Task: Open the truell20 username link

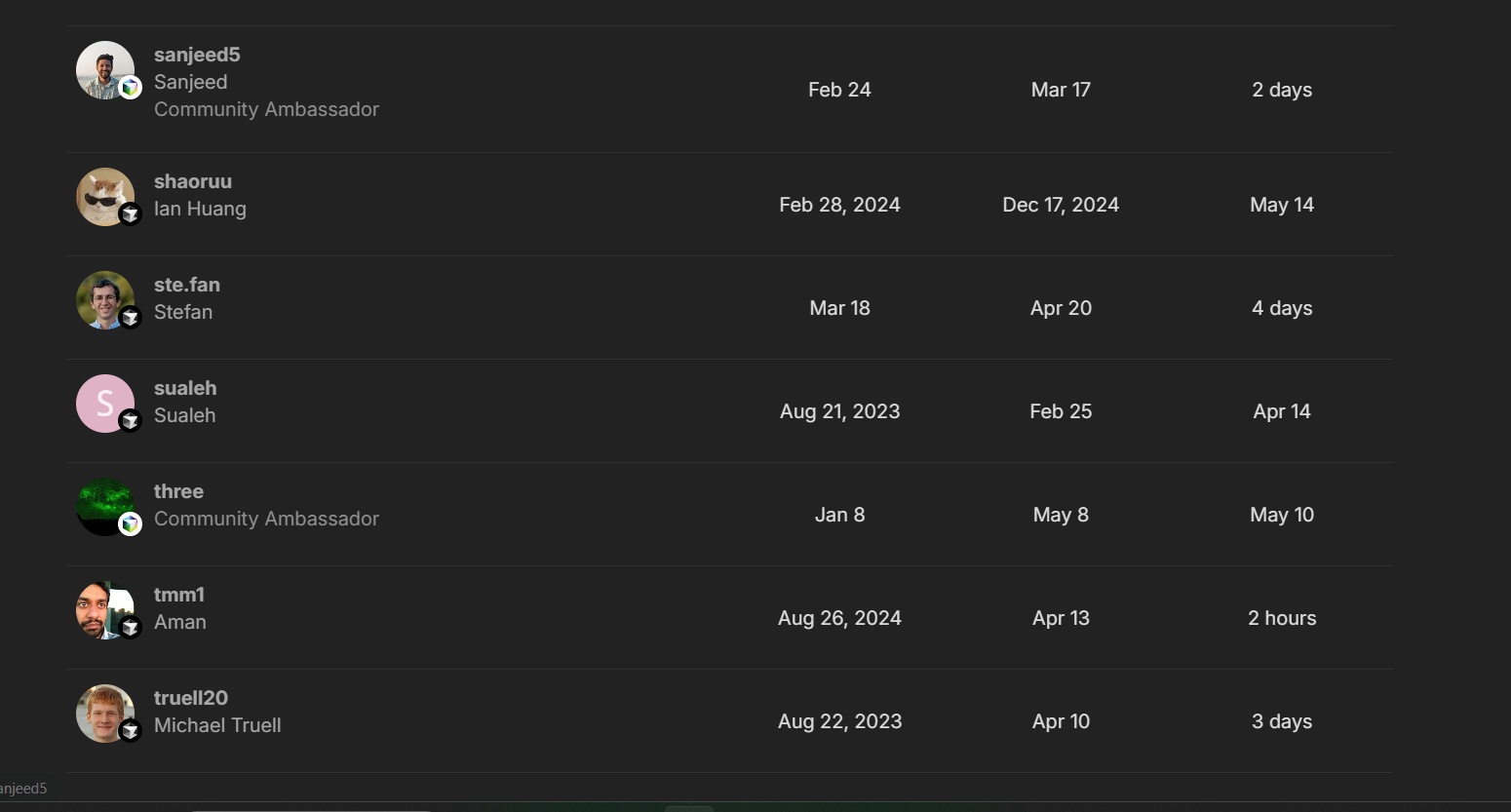Action: [x=191, y=698]
